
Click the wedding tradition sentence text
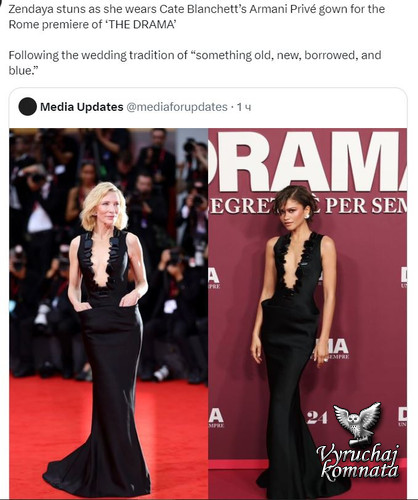[x=195, y=63]
